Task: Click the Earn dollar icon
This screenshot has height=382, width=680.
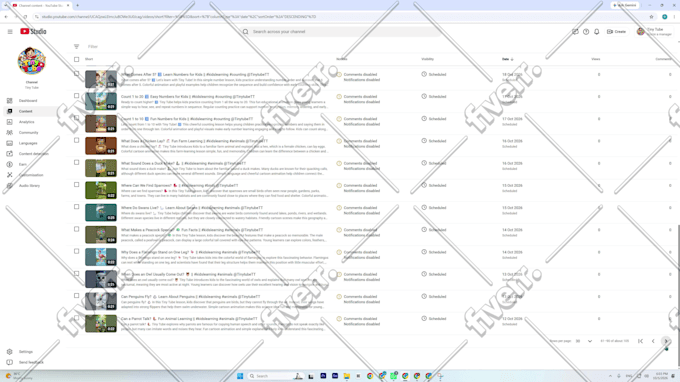Action: click(10, 164)
